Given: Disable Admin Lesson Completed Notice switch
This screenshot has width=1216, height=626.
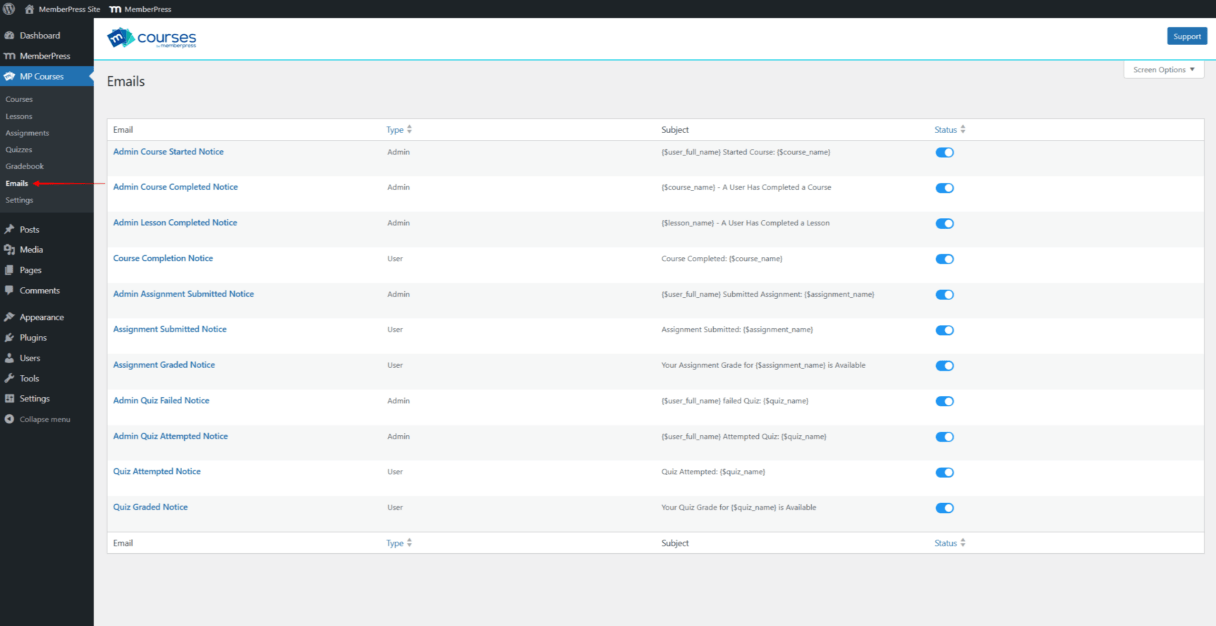Looking at the screenshot, I should click(x=944, y=223).
